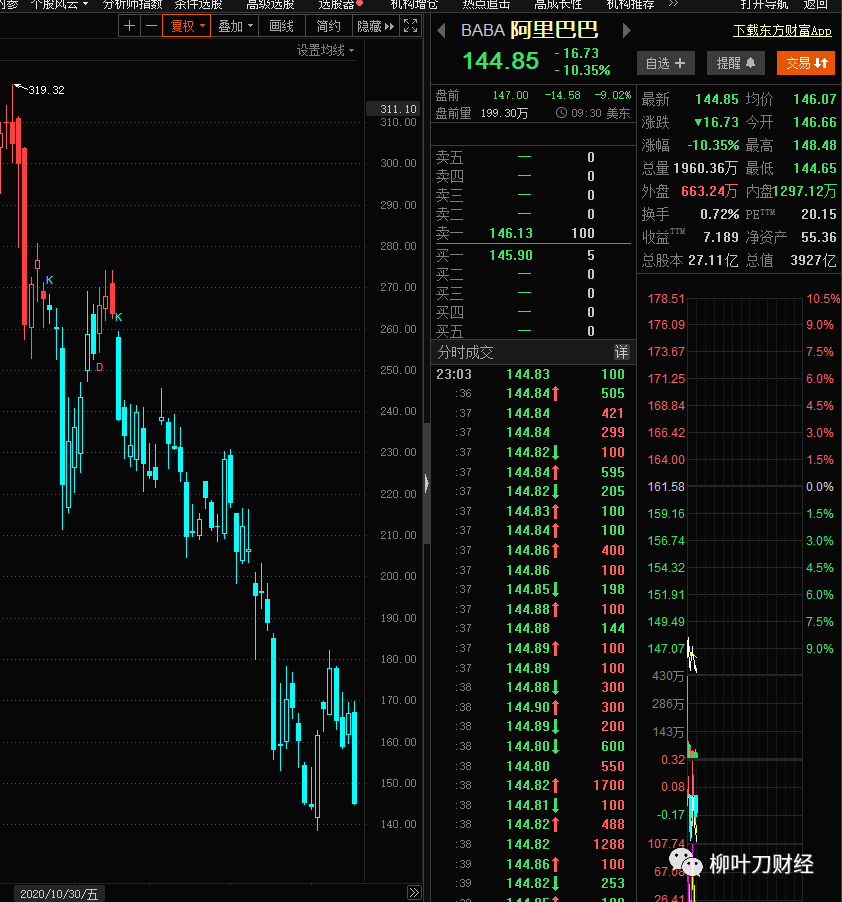Activate the 画线 drawing tool
Screen dimensions: 842x902
281,26
